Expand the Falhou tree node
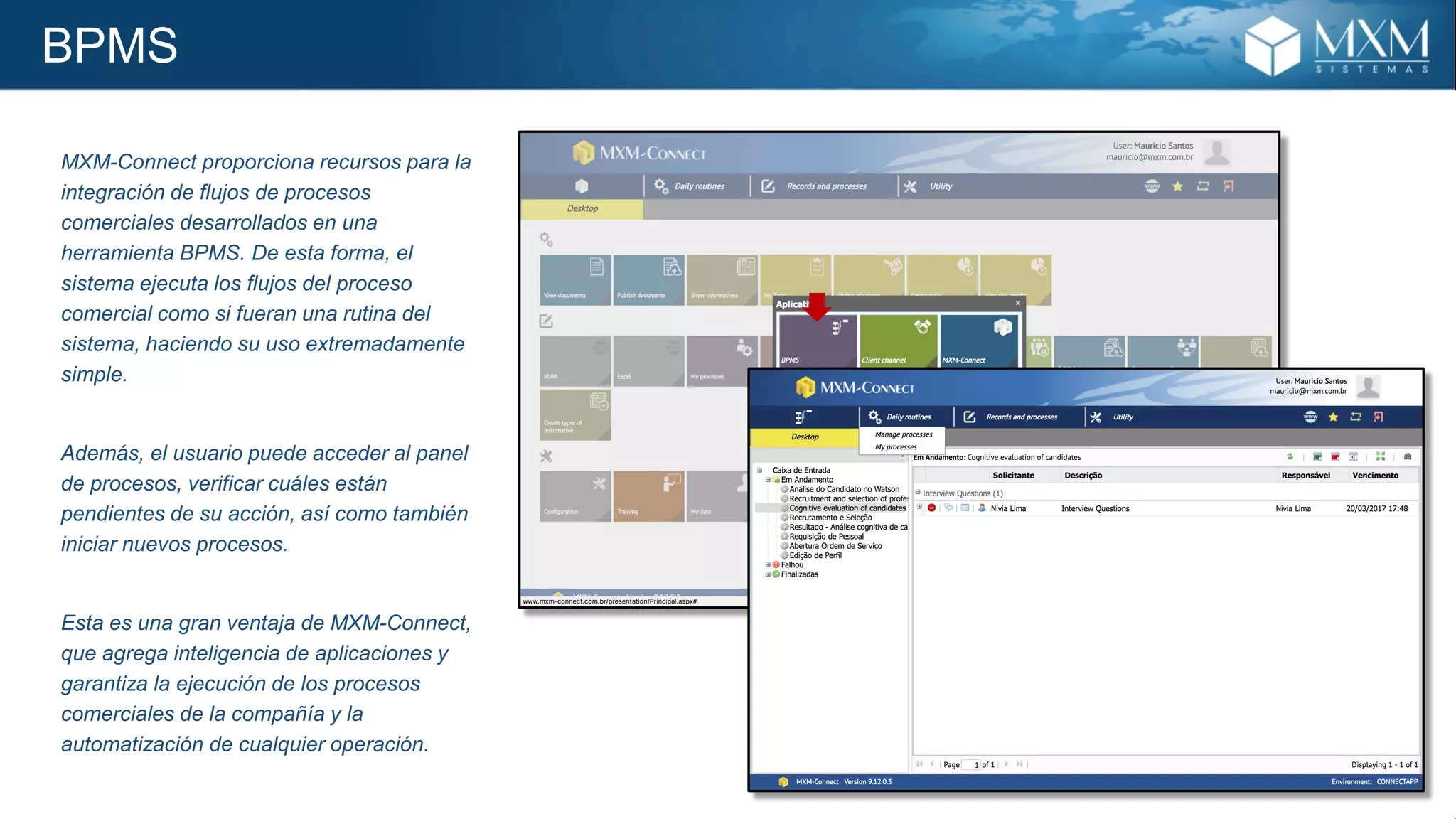 [768, 565]
